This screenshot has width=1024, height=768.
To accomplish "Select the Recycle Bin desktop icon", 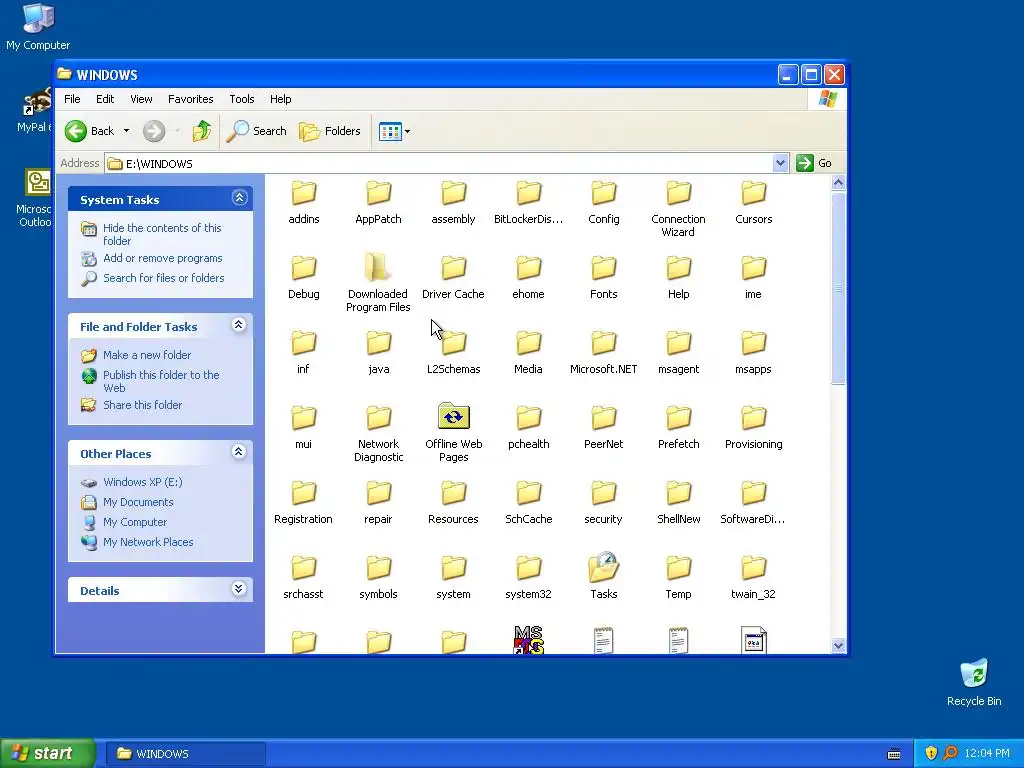I will tap(974, 682).
